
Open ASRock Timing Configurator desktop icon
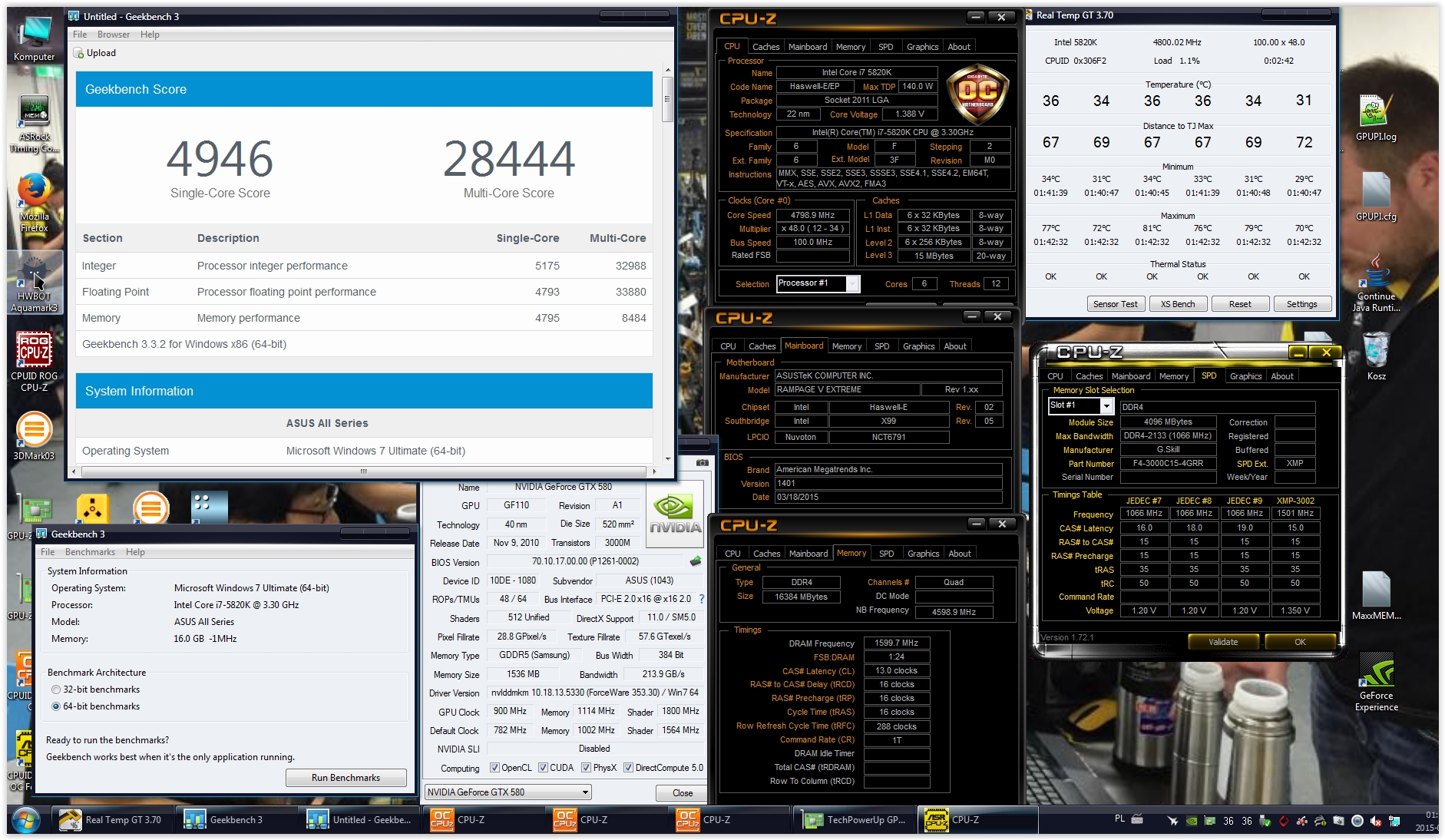click(34, 124)
